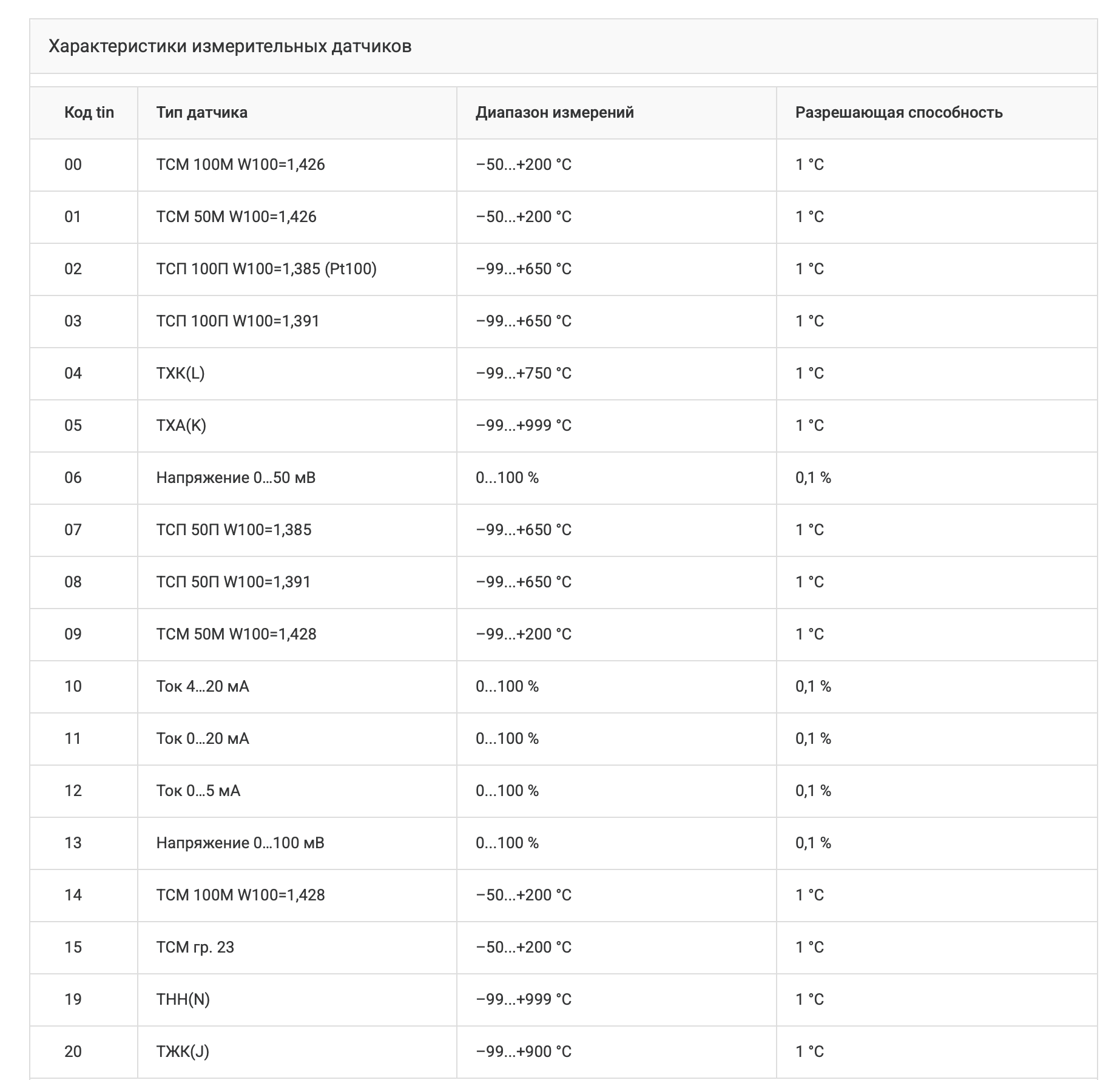Click the "ТСМ гр. 23" cell
Screen dimensions: 1120x1080
pyautogui.click(x=195, y=947)
